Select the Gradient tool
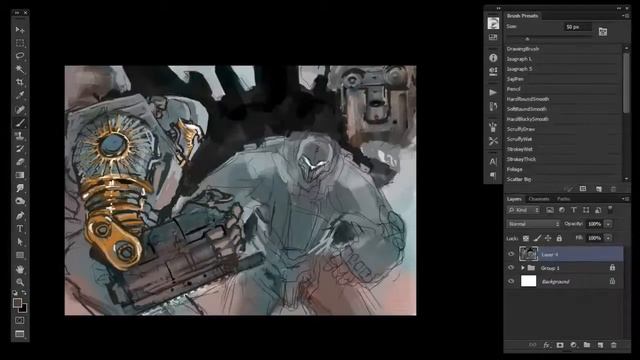The image size is (640, 360). pos(20,175)
